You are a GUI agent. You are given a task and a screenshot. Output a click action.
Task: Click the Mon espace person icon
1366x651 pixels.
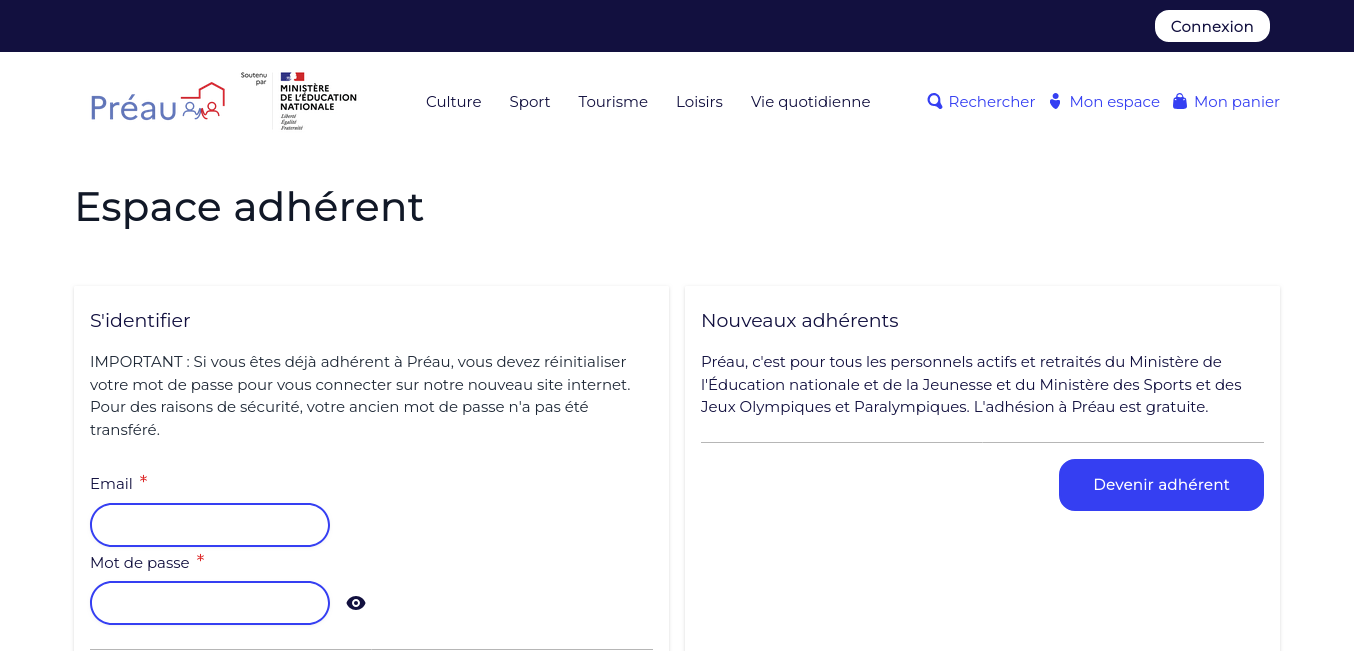[x=1055, y=101]
